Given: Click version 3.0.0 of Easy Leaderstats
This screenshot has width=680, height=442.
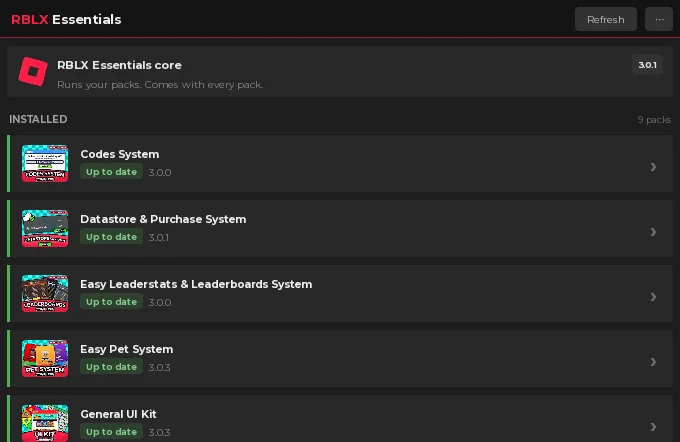Looking at the screenshot, I should click(160, 302).
